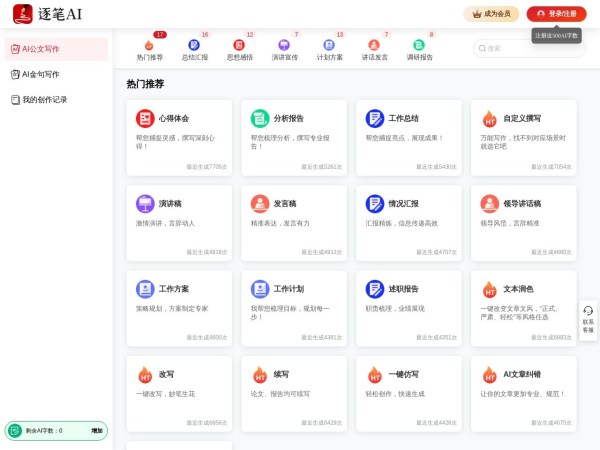This screenshot has height=450, width=600.
Task: Open the 心得体会 writing template icon
Action: point(145,118)
